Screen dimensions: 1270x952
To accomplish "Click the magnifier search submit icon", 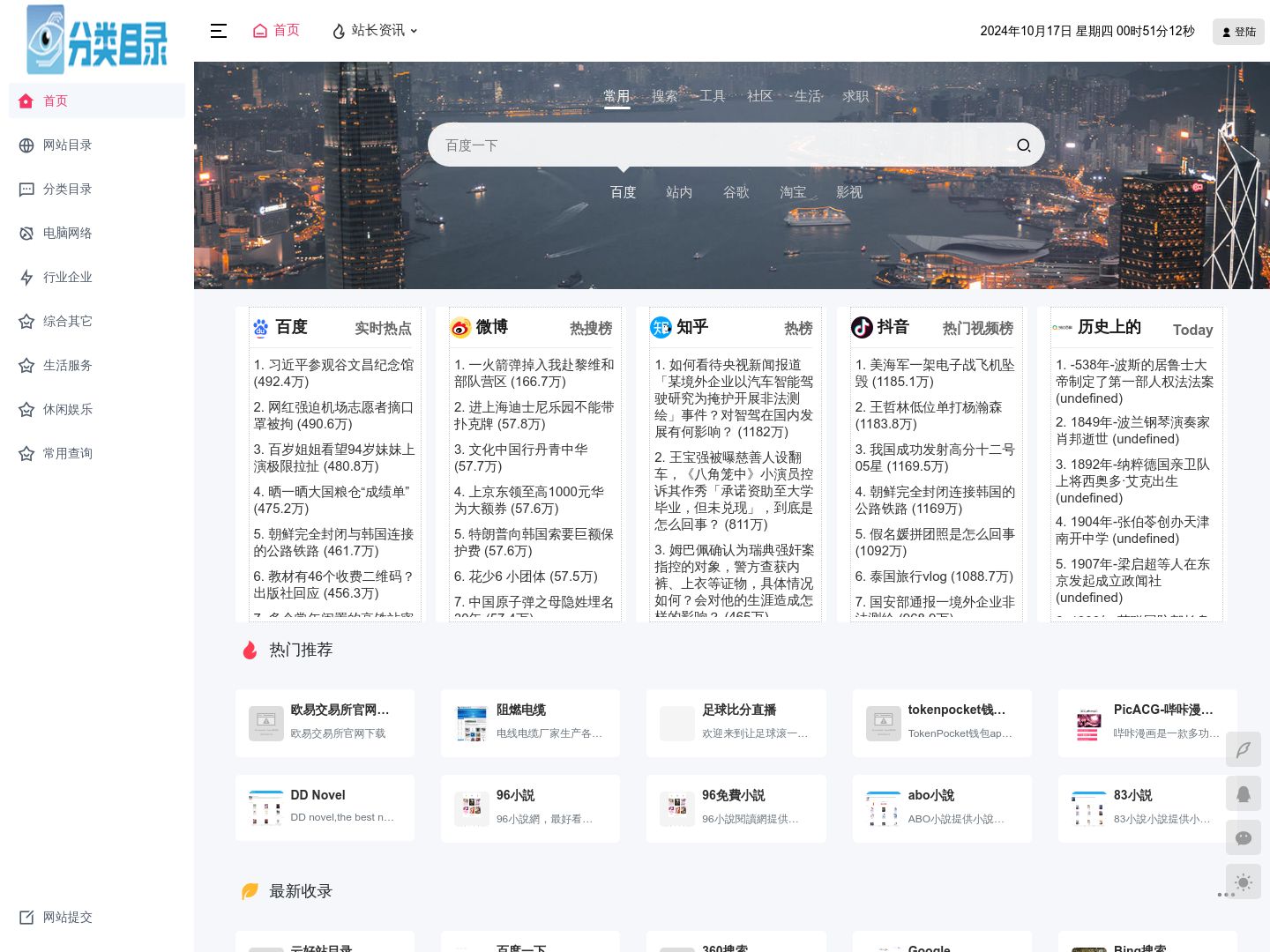I will click(x=1023, y=145).
